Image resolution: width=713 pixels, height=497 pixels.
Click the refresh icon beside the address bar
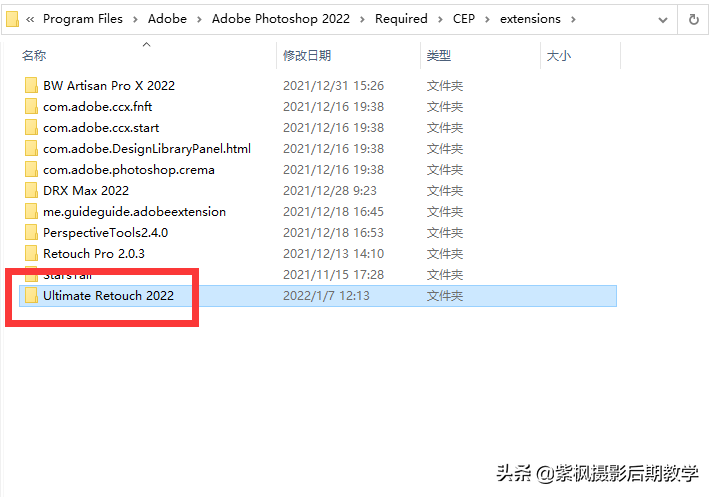pyautogui.click(x=693, y=20)
